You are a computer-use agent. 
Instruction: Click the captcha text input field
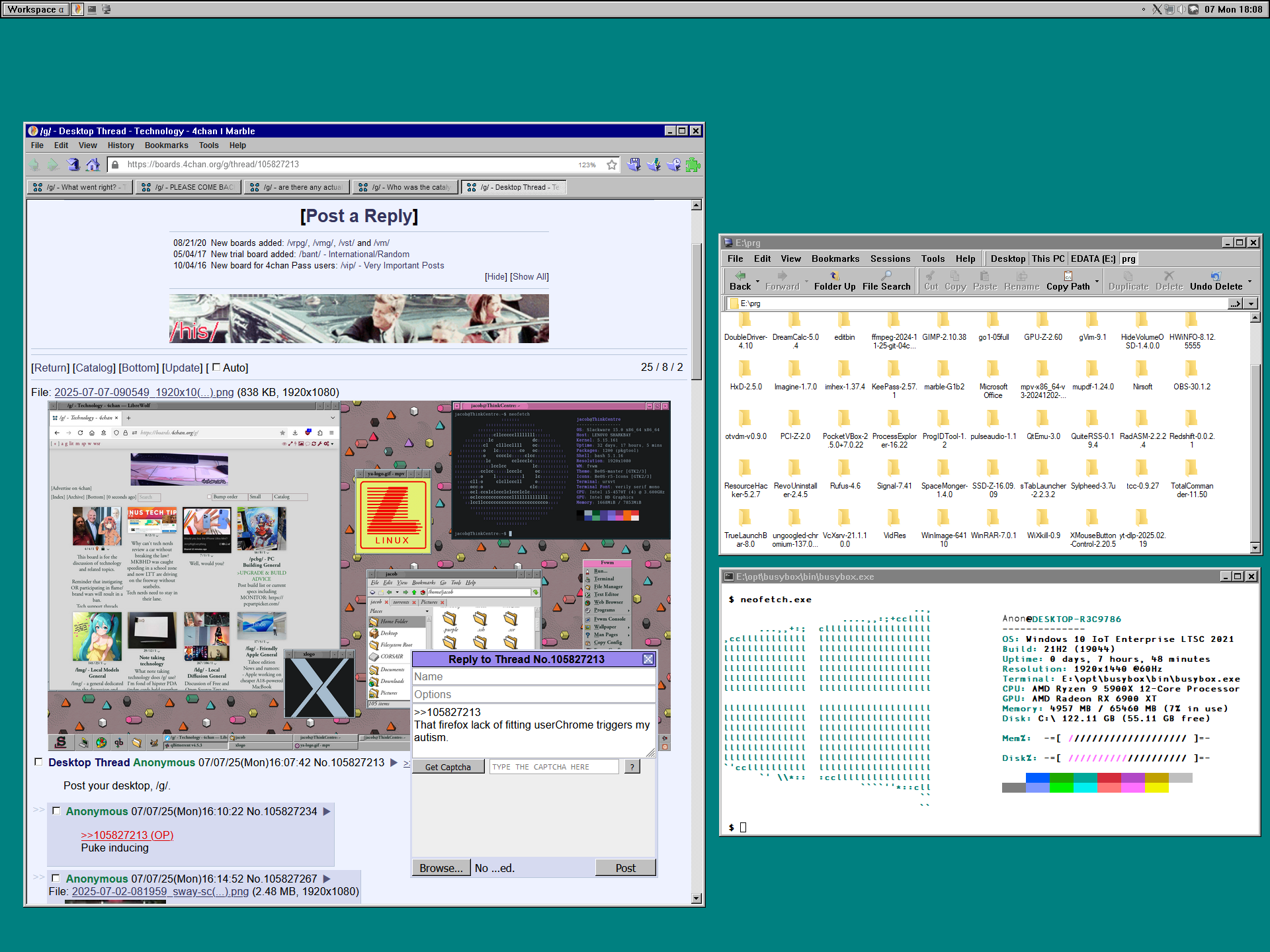click(554, 767)
